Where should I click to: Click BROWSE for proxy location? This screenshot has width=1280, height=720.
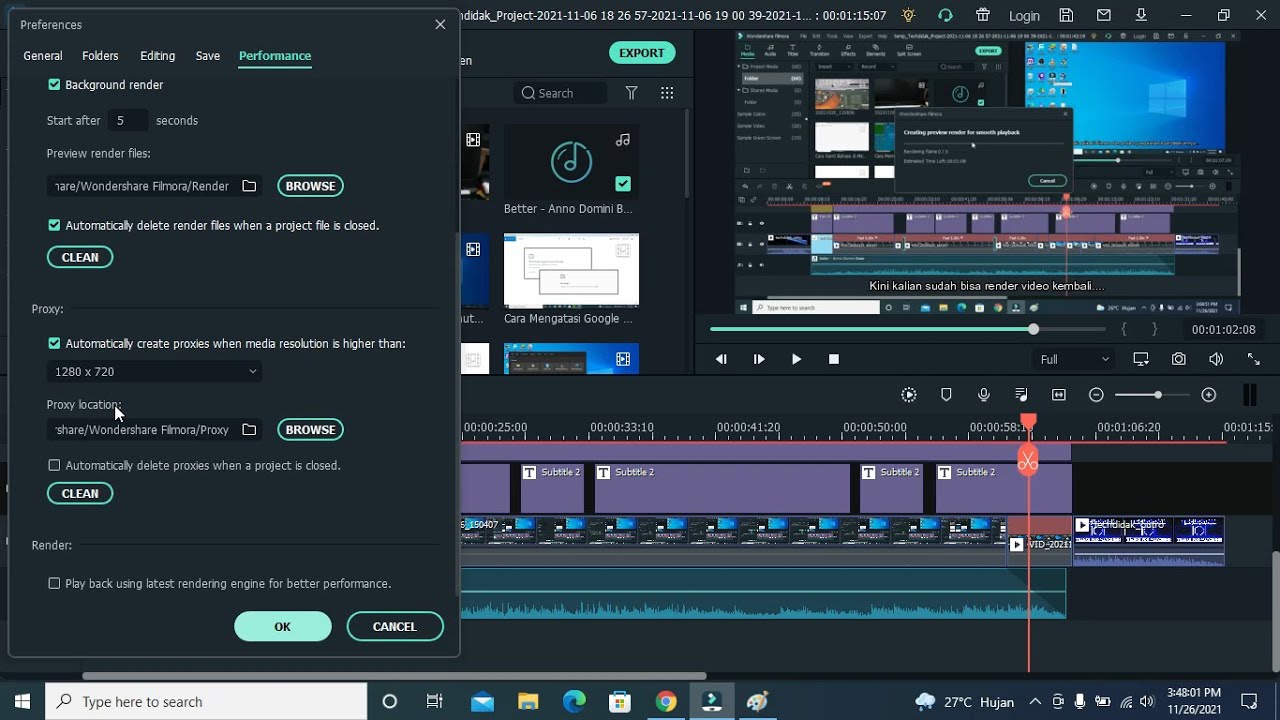[310, 430]
